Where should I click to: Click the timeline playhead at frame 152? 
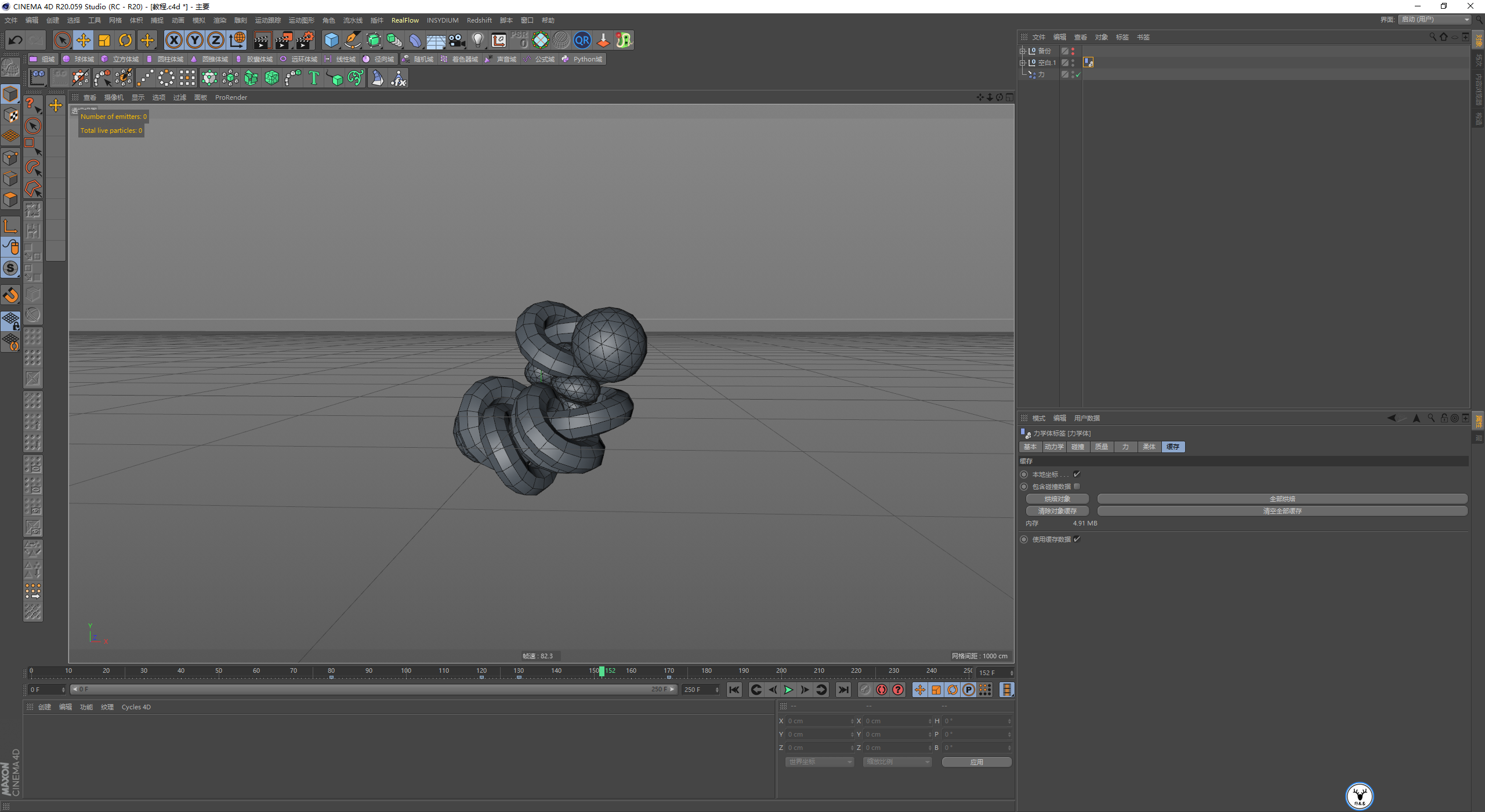(x=602, y=671)
